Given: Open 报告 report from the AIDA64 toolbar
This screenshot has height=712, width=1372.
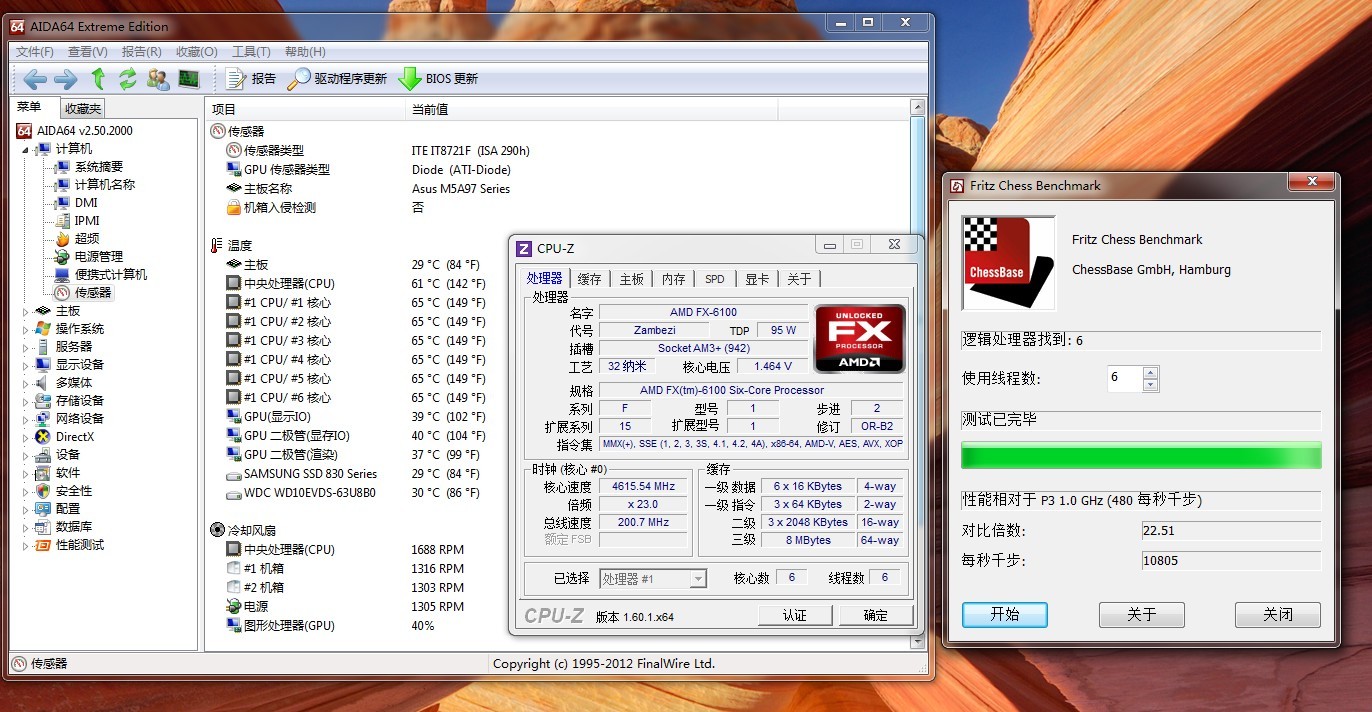Looking at the screenshot, I should tap(251, 79).
